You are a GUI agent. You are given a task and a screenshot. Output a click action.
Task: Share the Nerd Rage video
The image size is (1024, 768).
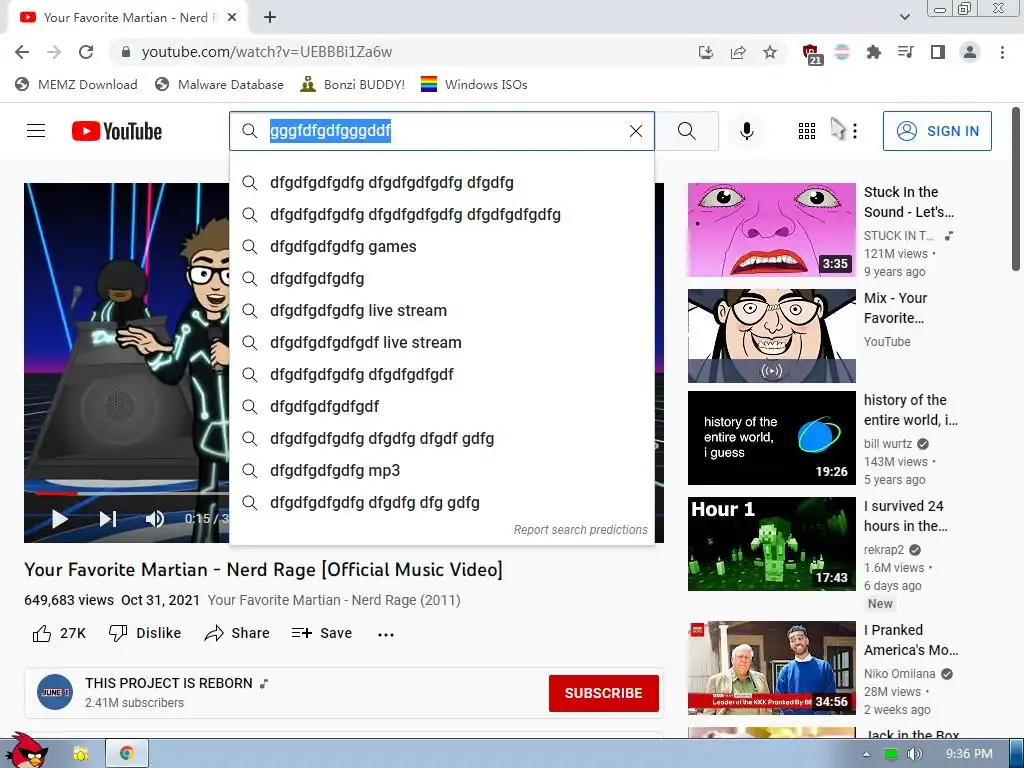pos(236,633)
